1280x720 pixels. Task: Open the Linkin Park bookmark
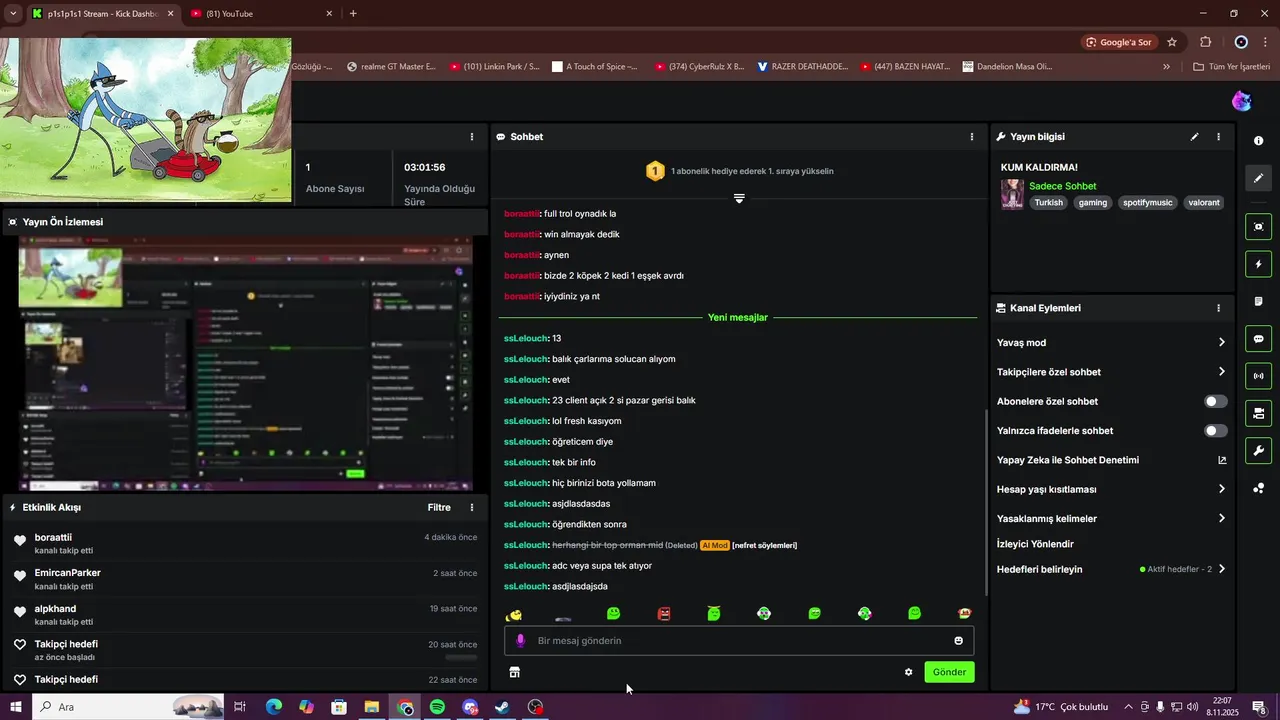point(494,67)
